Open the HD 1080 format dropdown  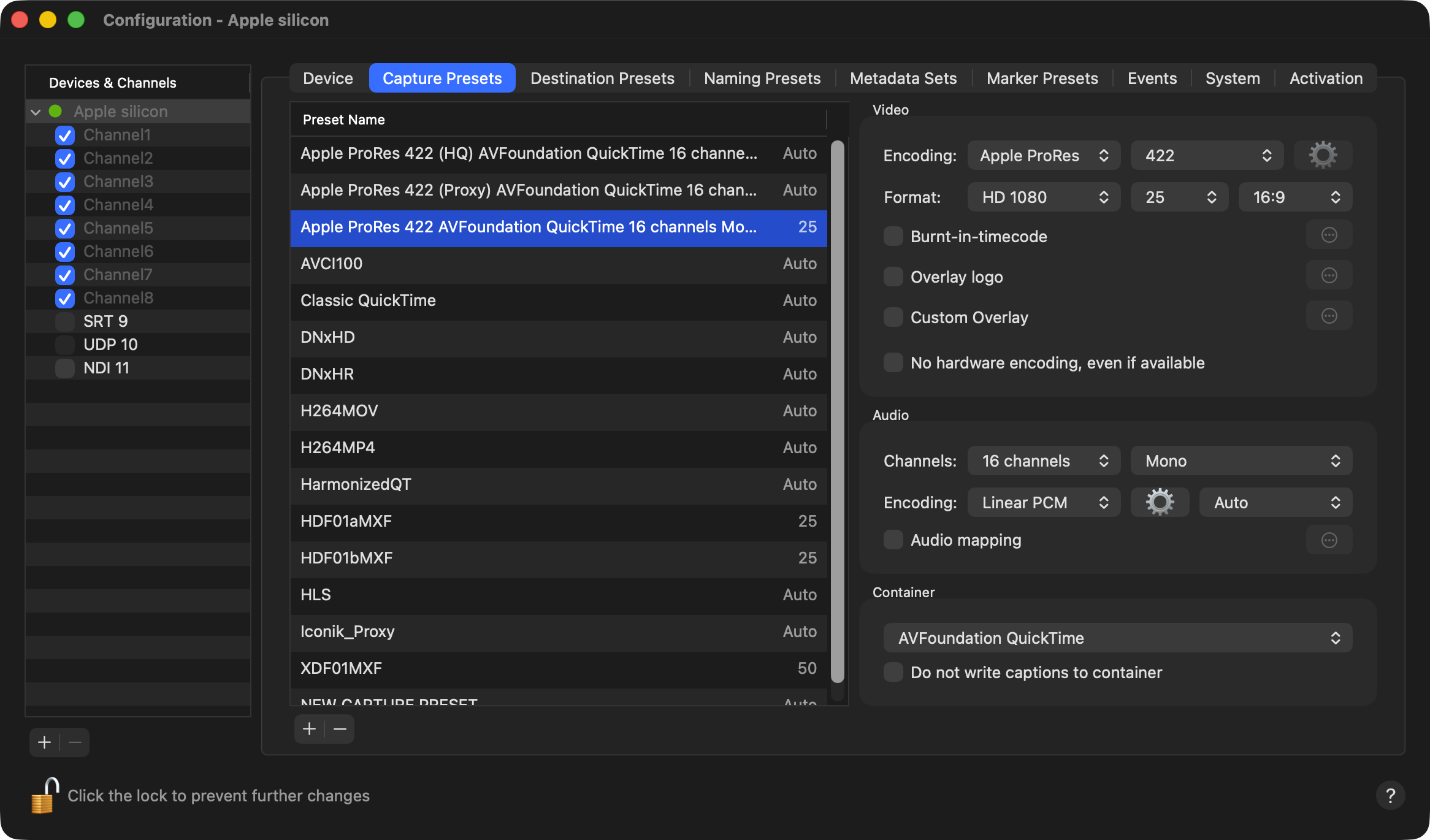point(1044,197)
